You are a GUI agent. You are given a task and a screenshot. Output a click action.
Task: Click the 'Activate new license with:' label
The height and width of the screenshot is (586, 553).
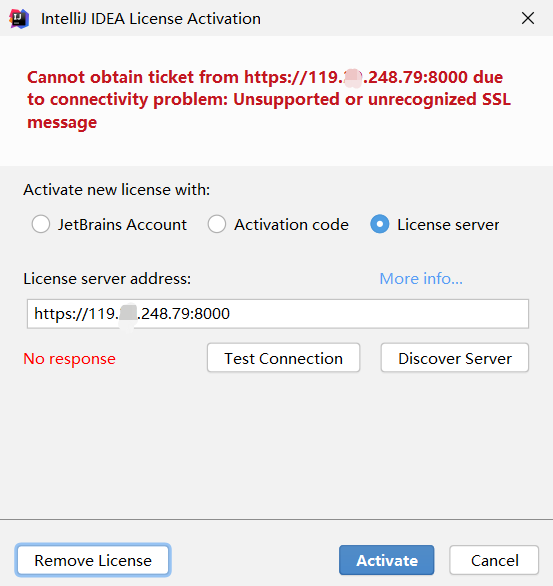tap(117, 190)
